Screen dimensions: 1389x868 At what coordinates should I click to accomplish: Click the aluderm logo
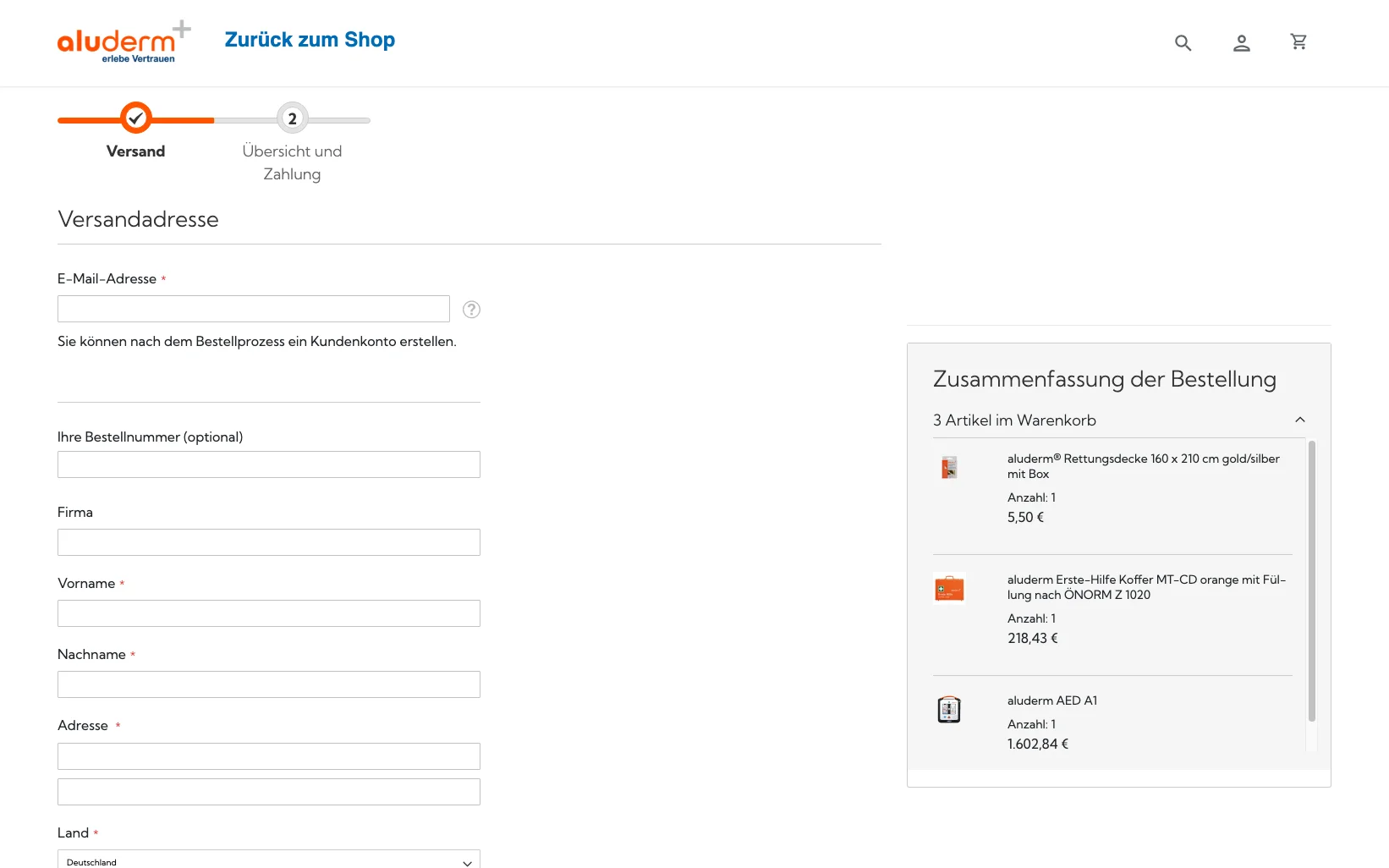coord(124,42)
